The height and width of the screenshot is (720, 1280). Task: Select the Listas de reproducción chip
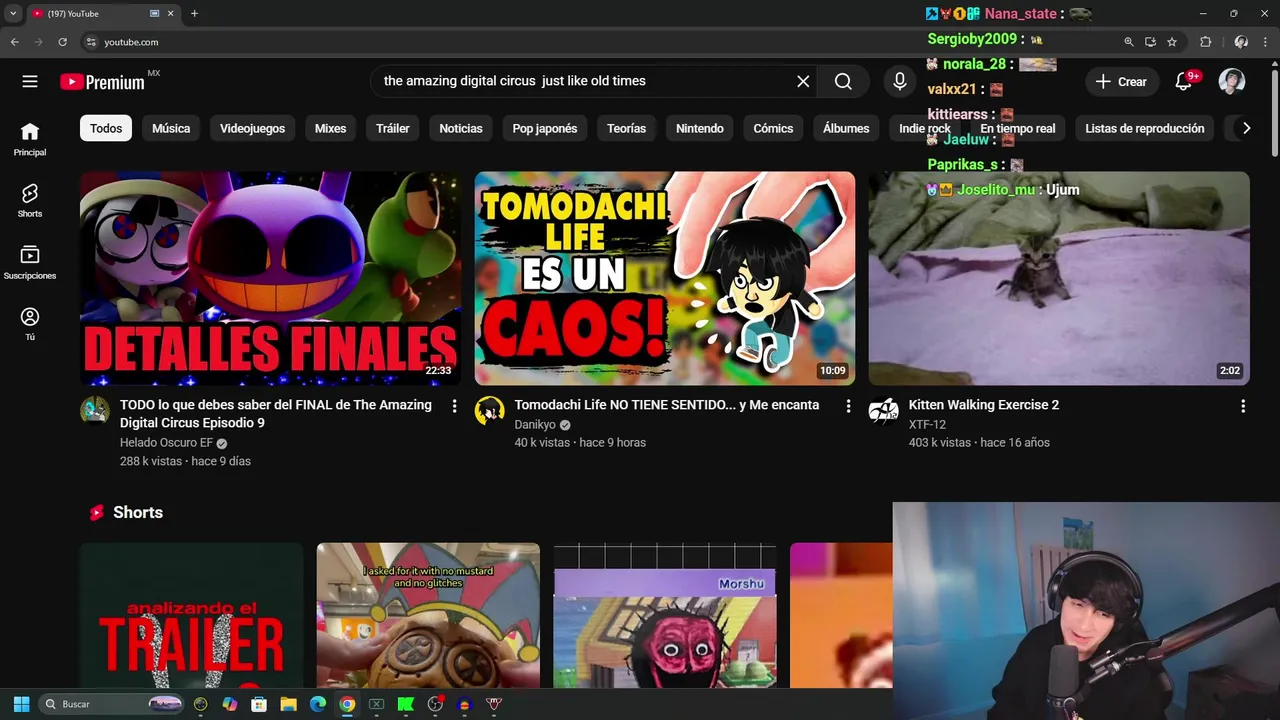pos(1145,128)
